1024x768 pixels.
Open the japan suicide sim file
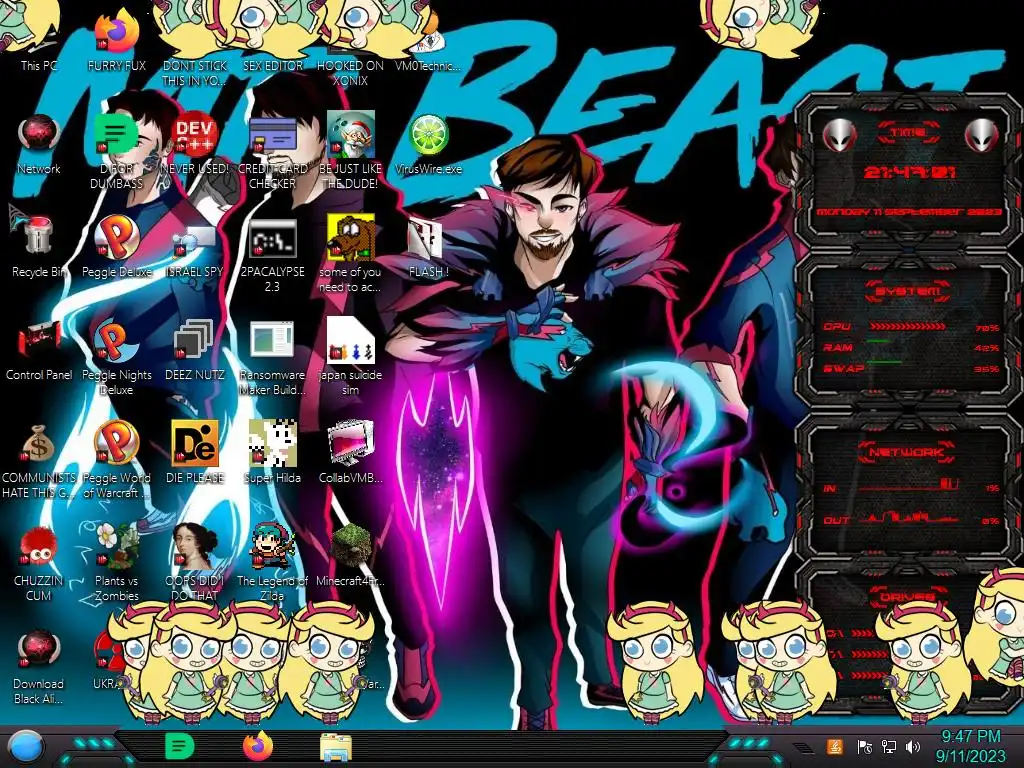[x=351, y=340]
